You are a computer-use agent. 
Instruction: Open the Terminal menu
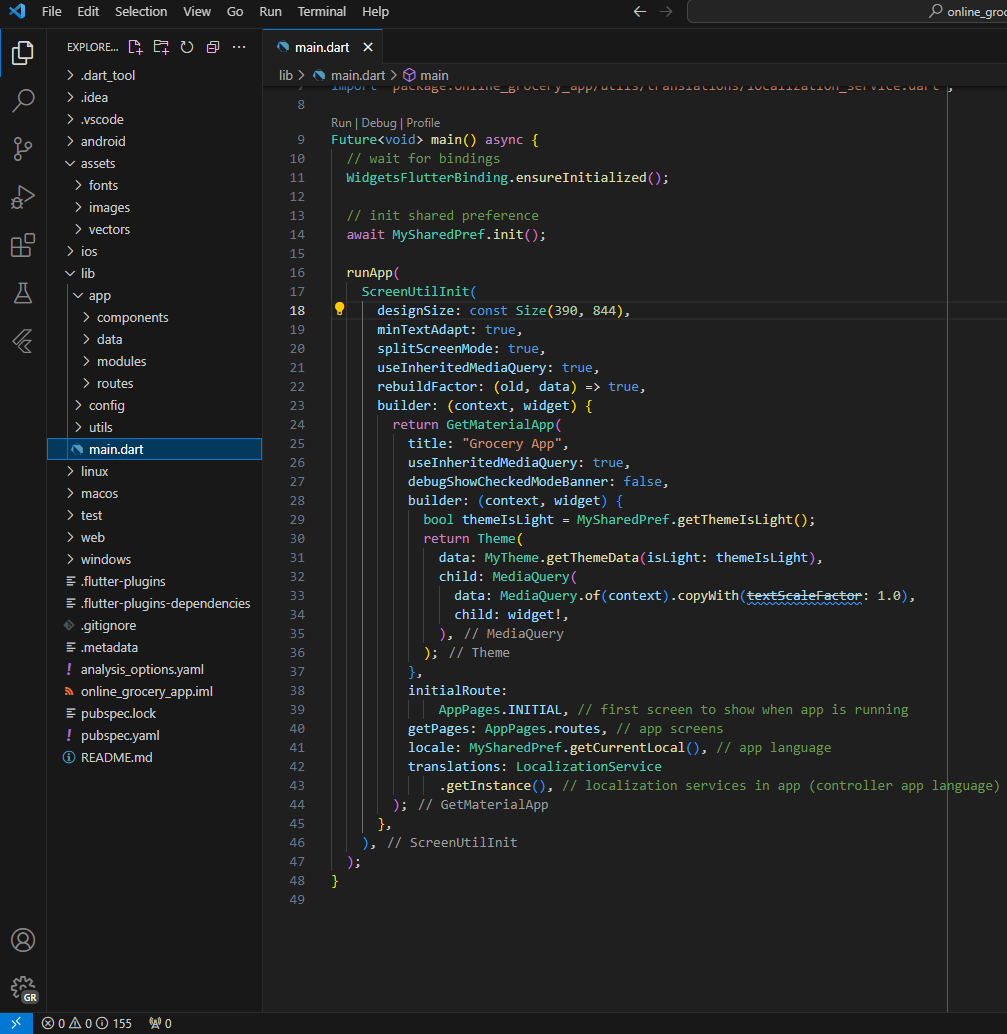click(321, 12)
